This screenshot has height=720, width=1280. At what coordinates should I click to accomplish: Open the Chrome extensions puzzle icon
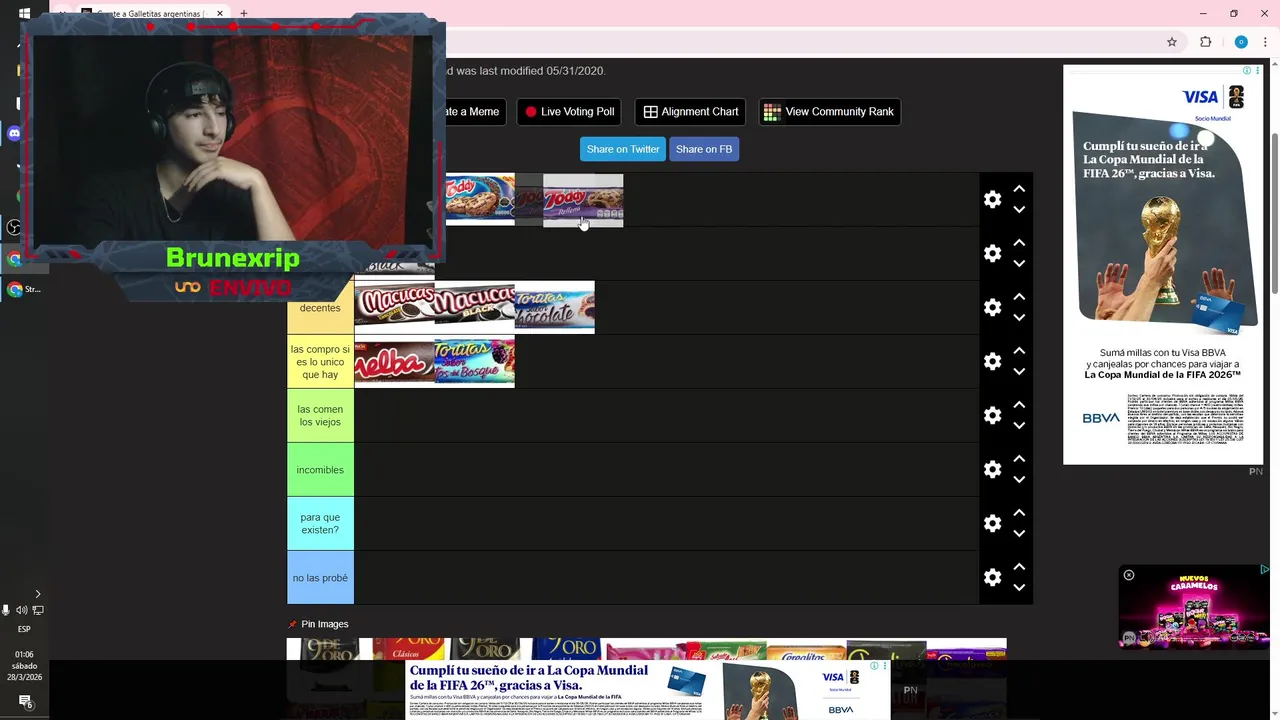point(1205,42)
